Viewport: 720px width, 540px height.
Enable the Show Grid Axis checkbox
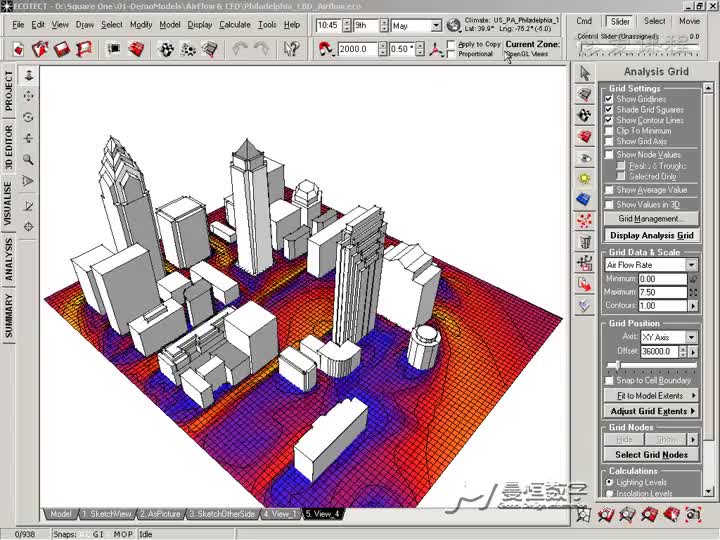[x=609, y=141]
